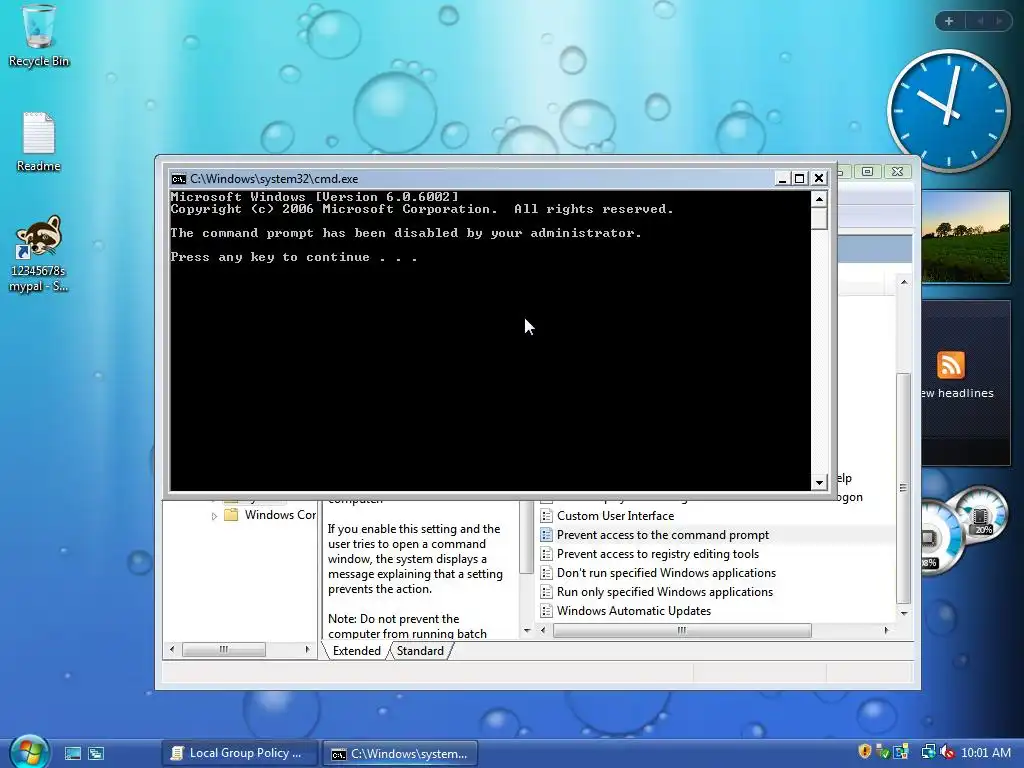Image resolution: width=1024 pixels, height=768 pixels.
Task: Click Windows Automatic Updates policy icon
Action: click(547, 611)
